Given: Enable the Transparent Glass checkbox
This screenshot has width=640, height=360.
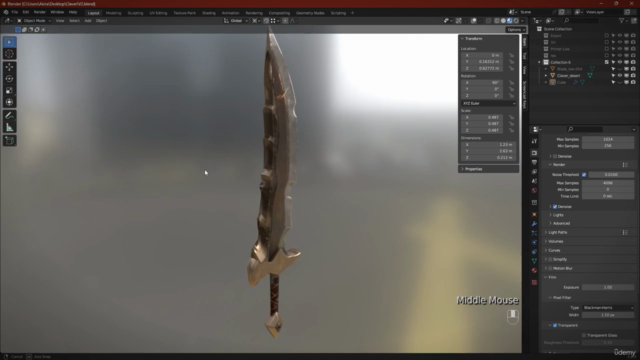Looking at the screenshot, I should click(x=584, y=335).
